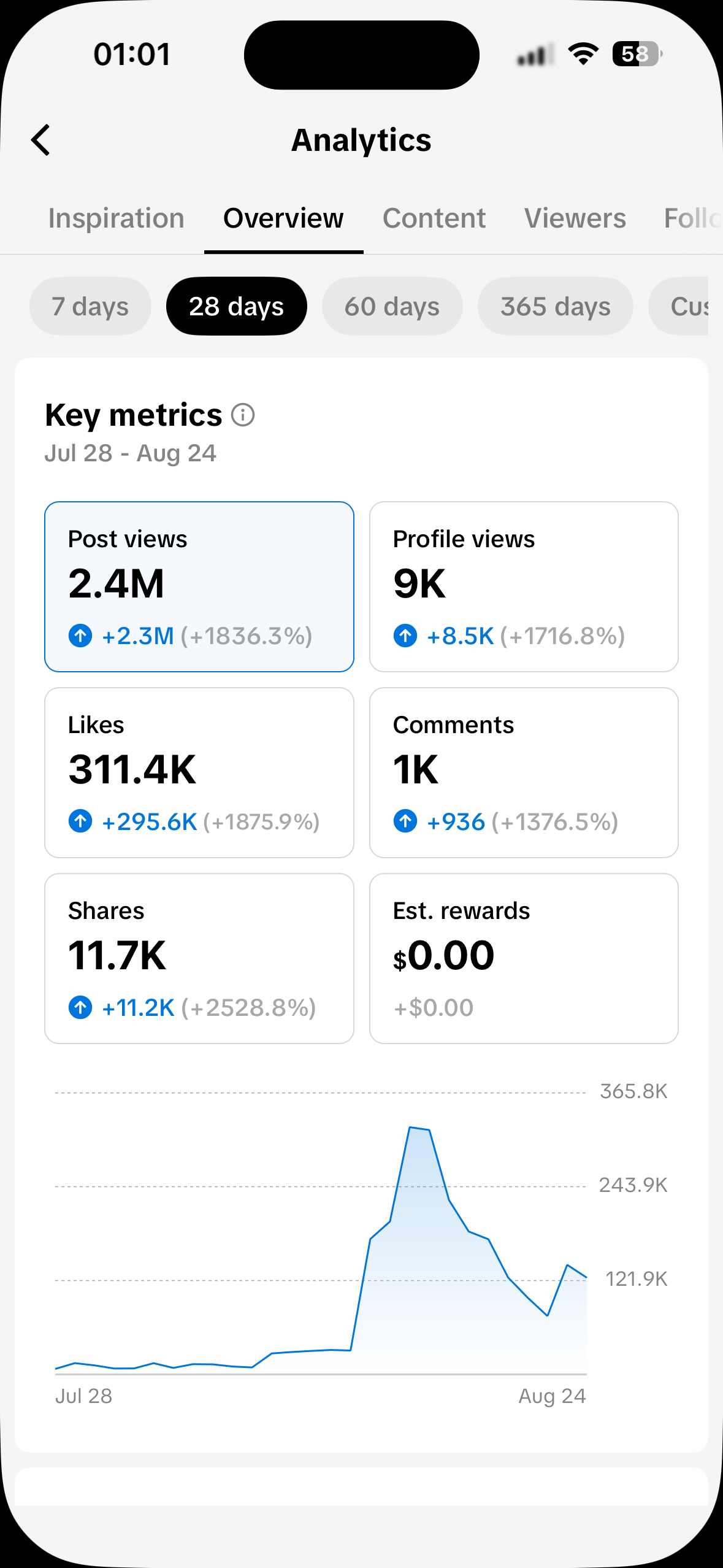Select the 60 days range chip

pyautogui.click(x=392, y=306)
